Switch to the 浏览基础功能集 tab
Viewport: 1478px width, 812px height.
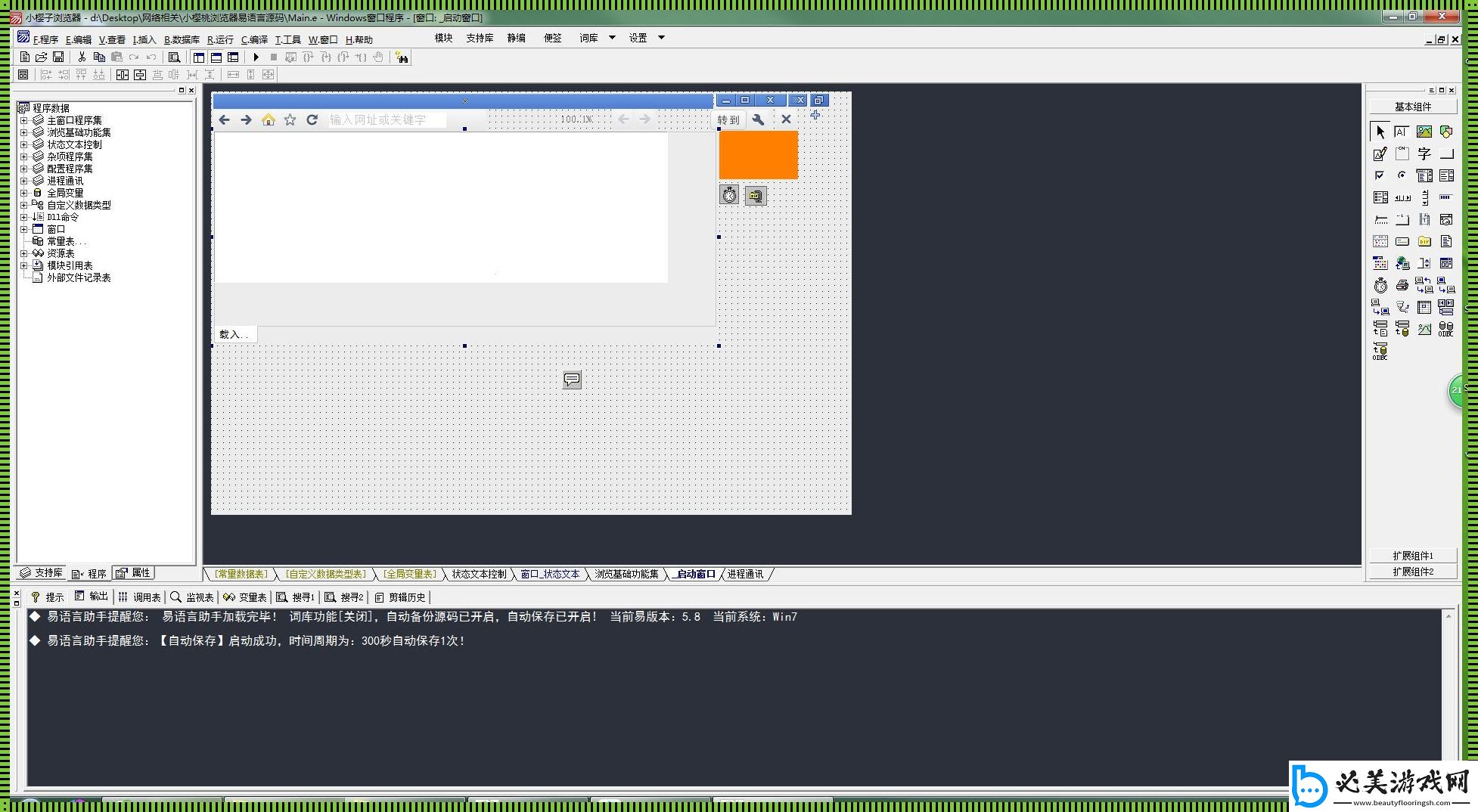[x=626, y=575]
